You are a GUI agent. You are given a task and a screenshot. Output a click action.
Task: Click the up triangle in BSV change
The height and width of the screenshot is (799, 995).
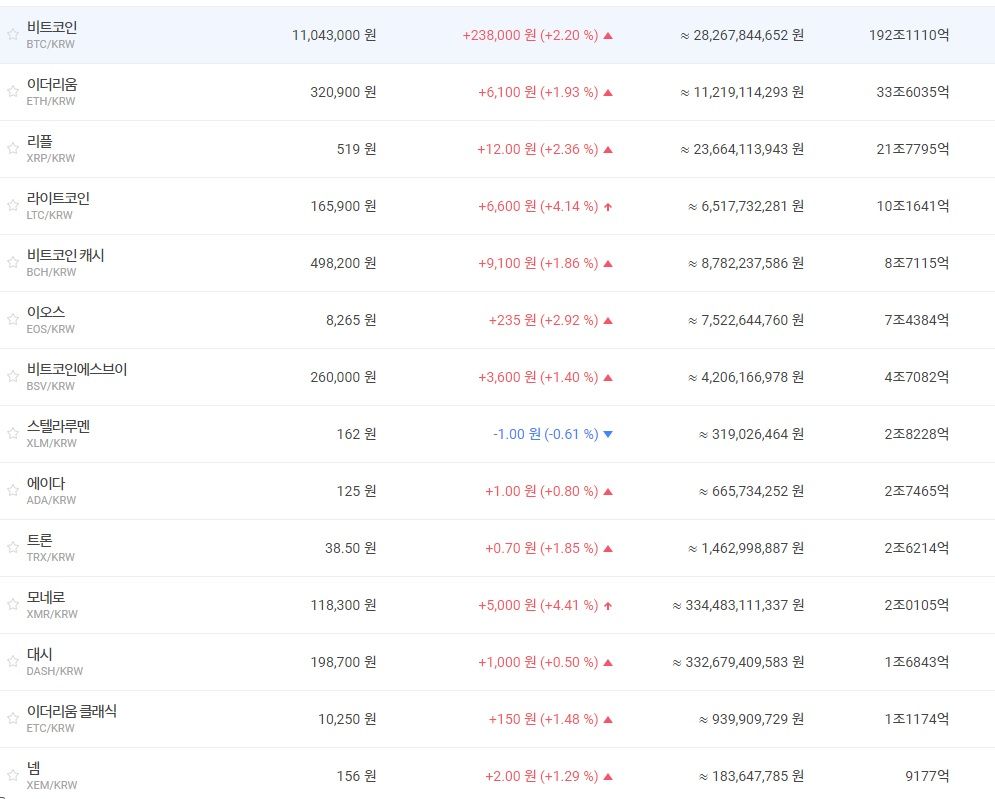pos(608,378)
